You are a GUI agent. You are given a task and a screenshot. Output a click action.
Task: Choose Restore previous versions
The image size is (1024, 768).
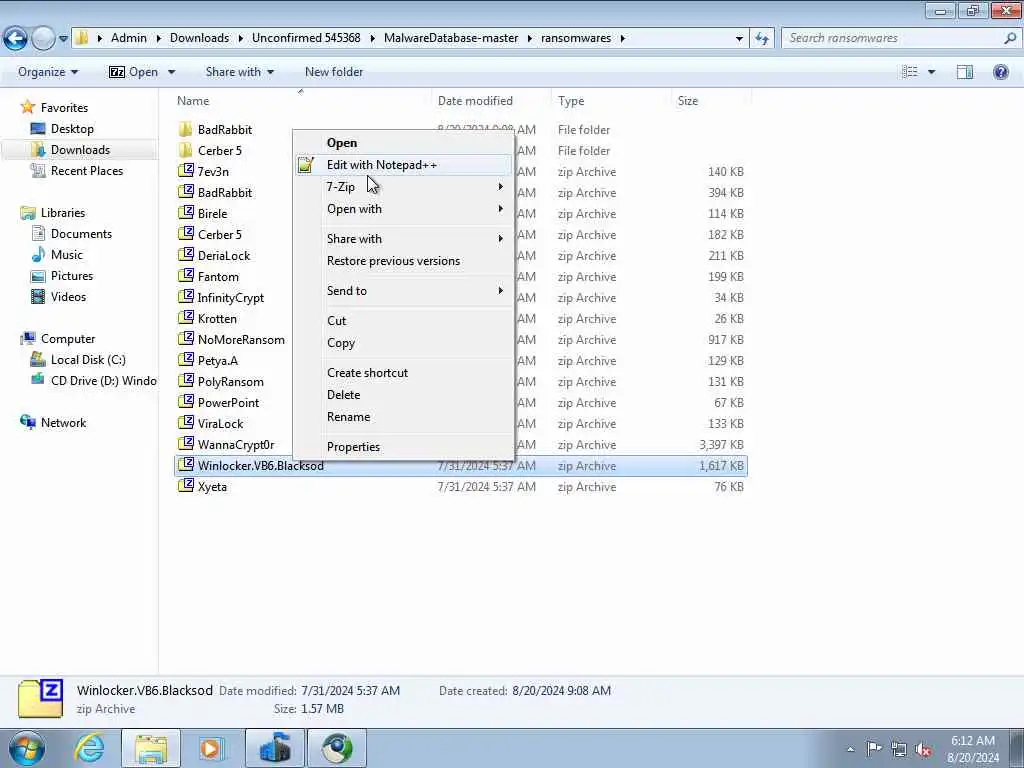pos(403,261)
